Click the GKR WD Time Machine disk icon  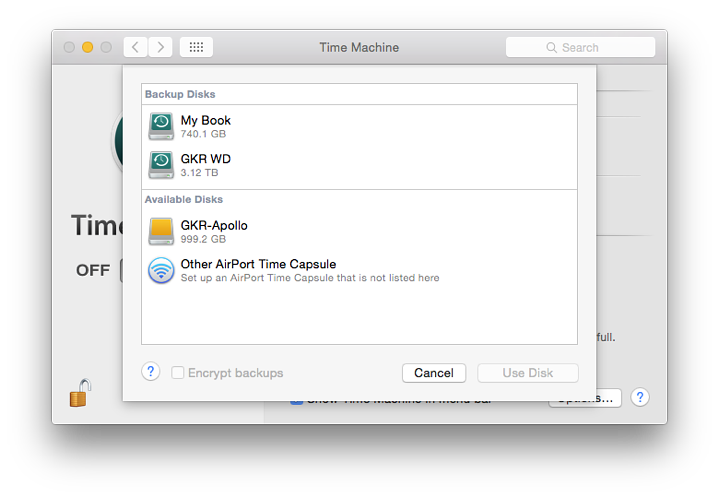point(161,165)
